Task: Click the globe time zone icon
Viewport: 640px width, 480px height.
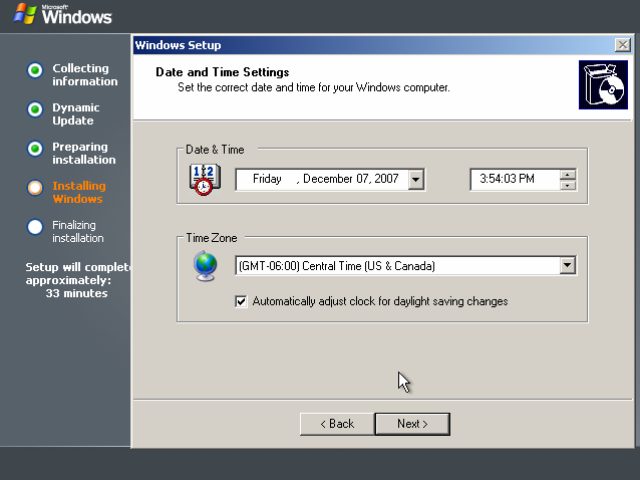Action: [205, 266]
